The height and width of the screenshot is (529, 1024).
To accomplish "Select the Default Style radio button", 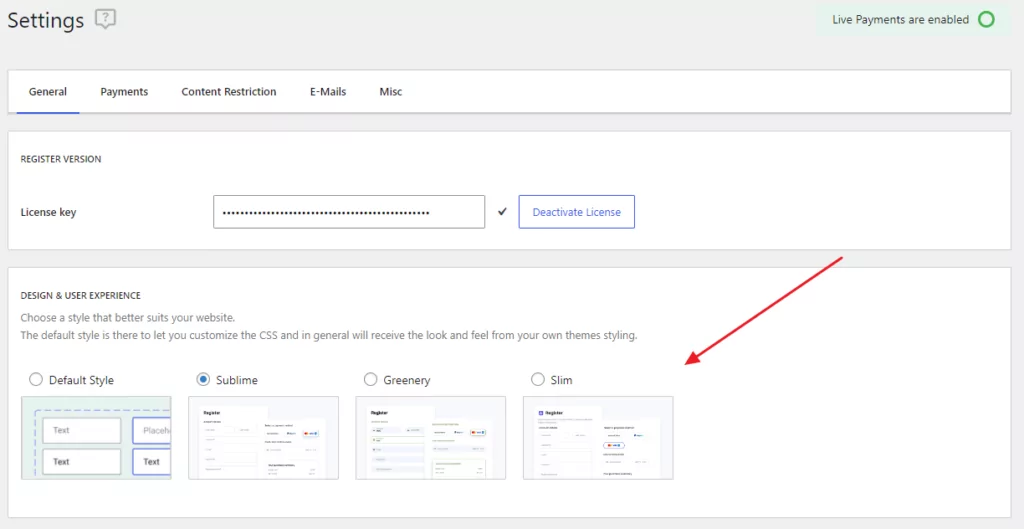I will [36, 379].
